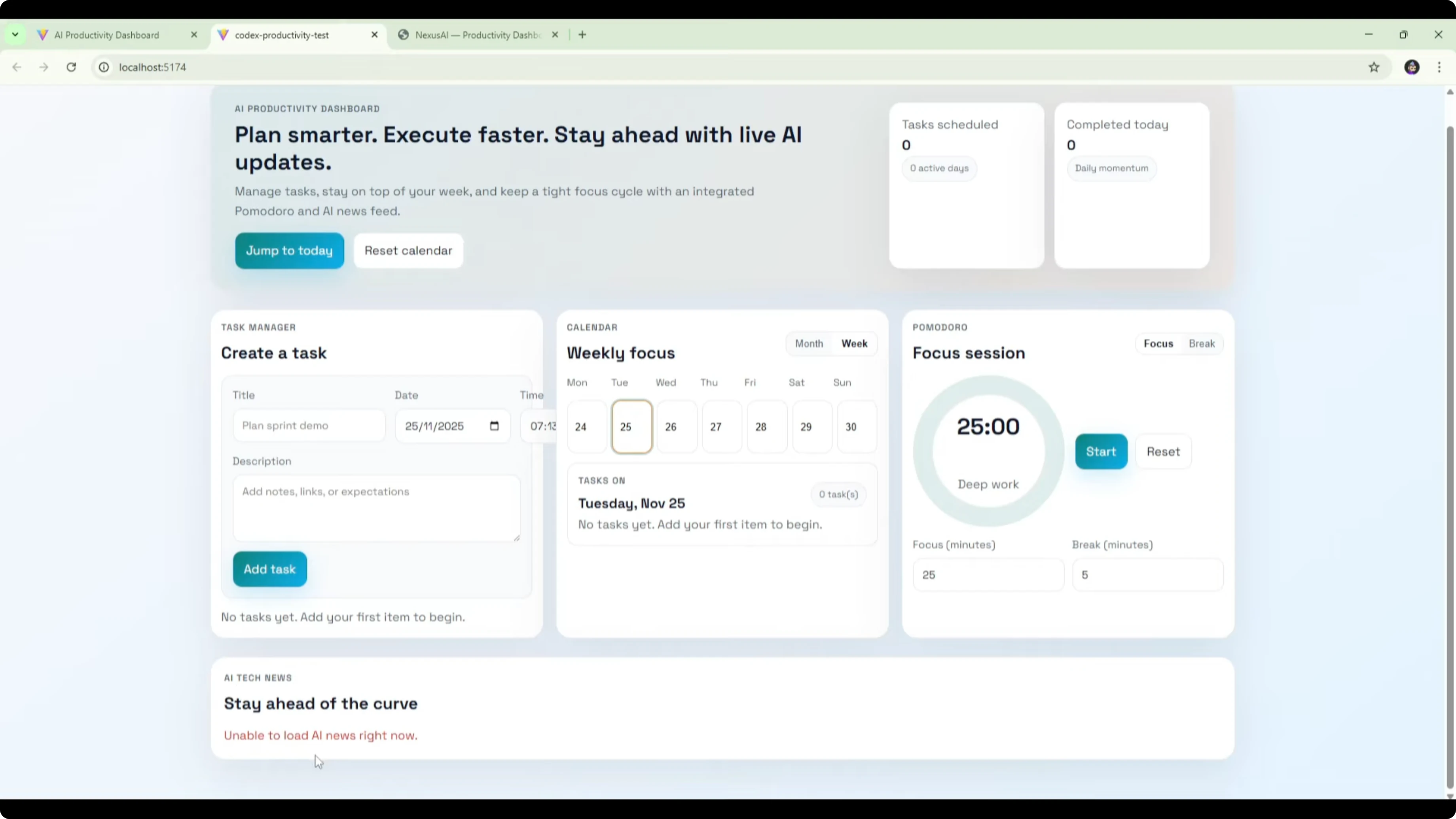Click the browser back arrow
1456x819 pixels.
(x=17, y=67)
